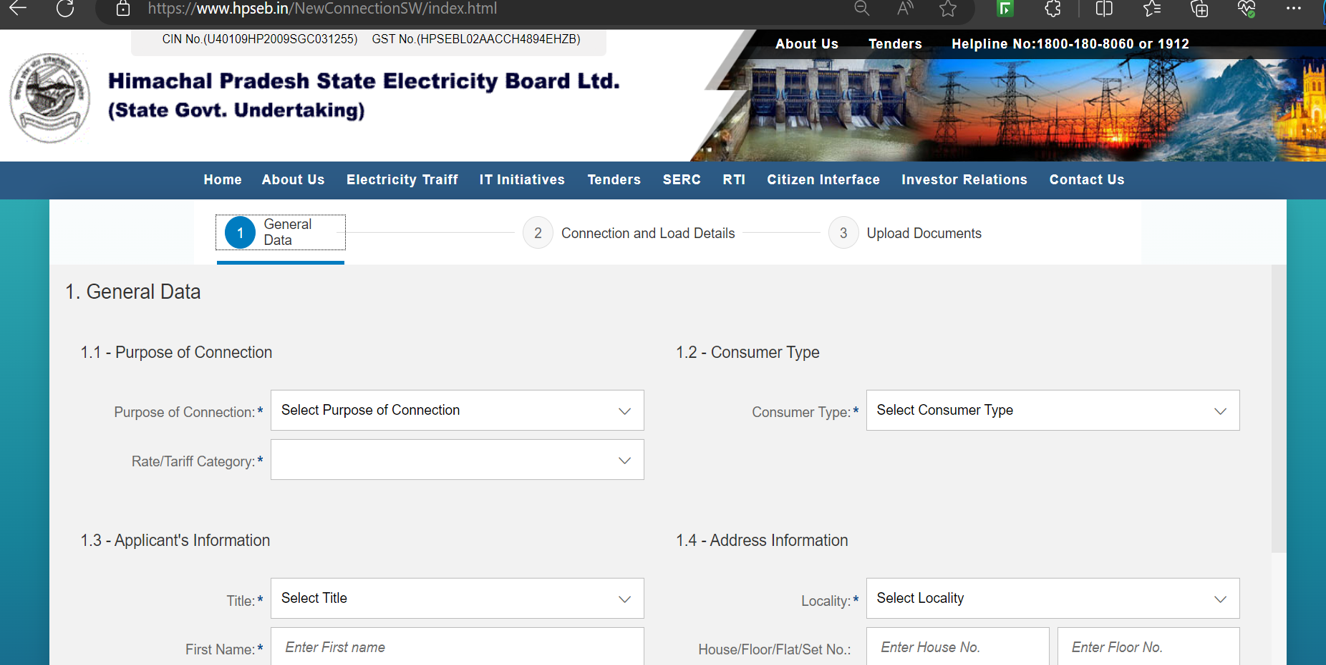This screenshot has width=1326, height=665.
Task: Click step 1 circle icon
Action: 240,233
